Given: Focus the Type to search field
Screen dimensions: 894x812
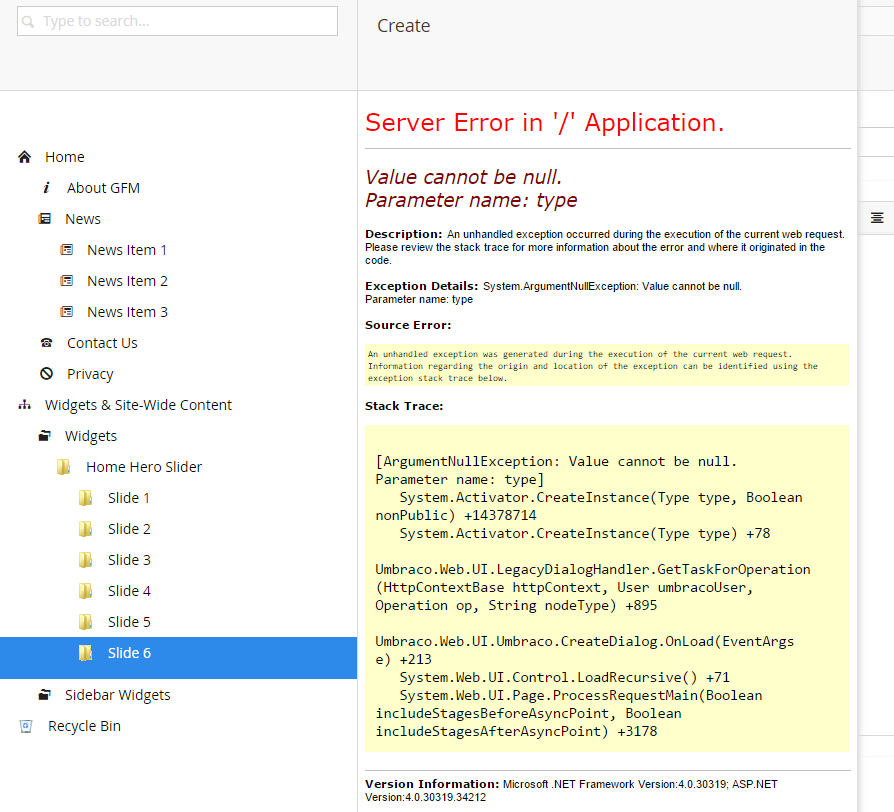Looking at the screenshot, I should pyautogui.click(x=186, y=21).
